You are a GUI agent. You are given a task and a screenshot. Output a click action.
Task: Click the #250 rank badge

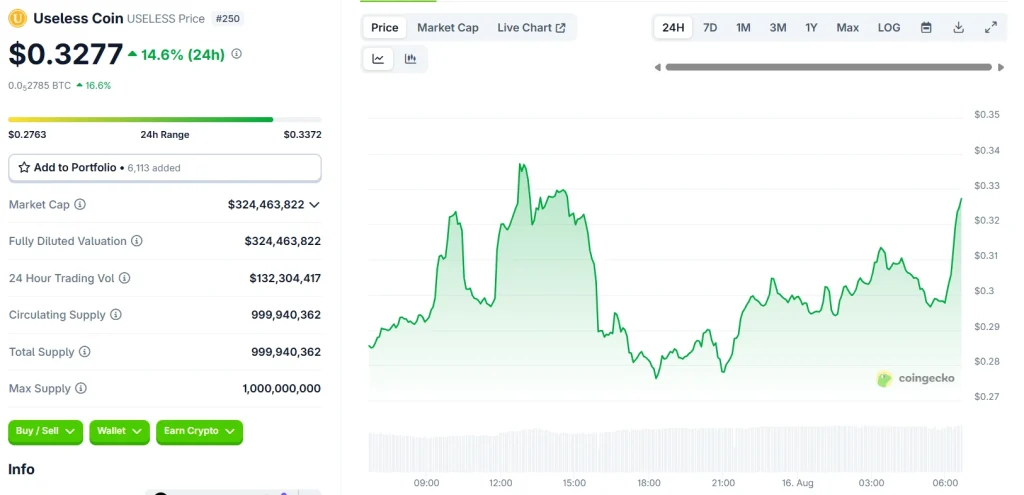(x=227, y=19)
